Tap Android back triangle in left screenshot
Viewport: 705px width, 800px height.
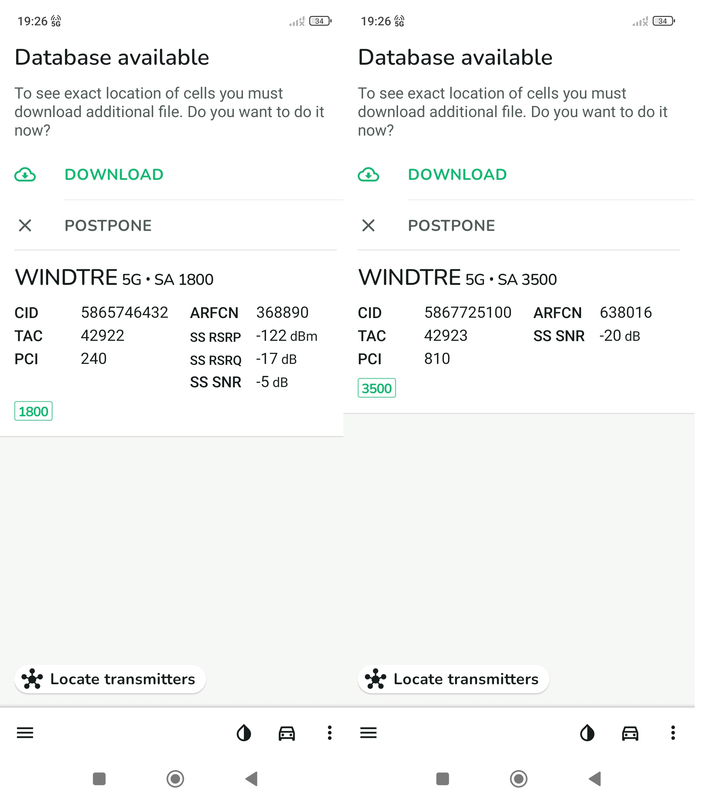[x=251, y=779]
